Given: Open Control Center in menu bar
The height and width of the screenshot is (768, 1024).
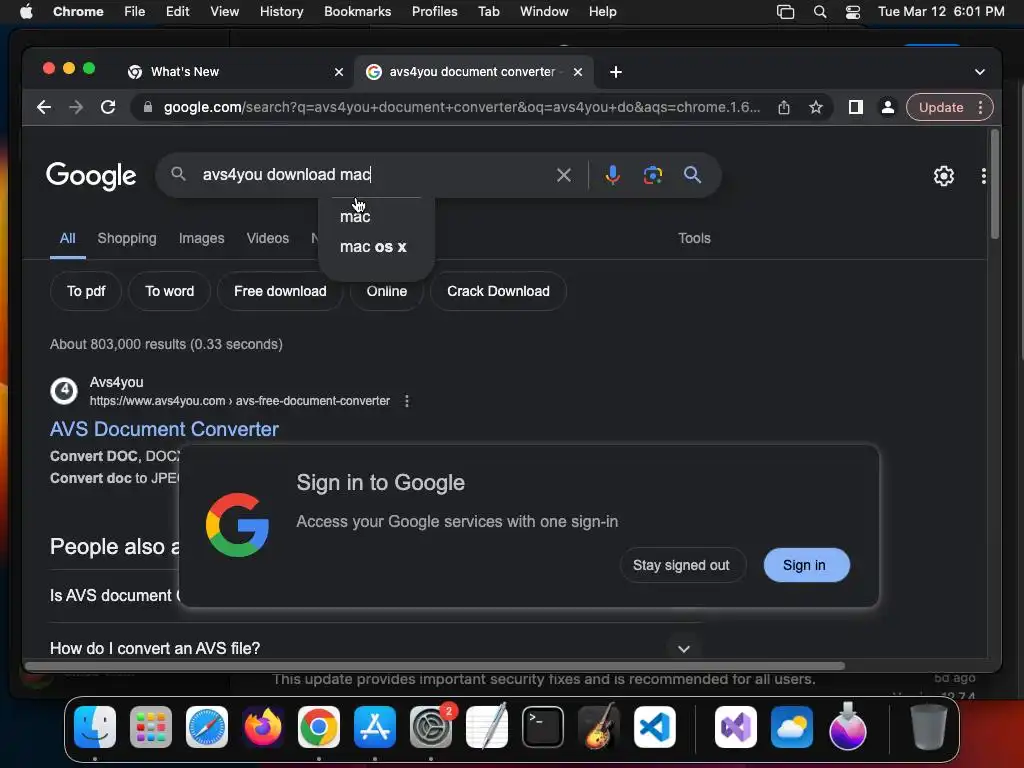Looking at the screenshot, I should [x=852, y=11].
